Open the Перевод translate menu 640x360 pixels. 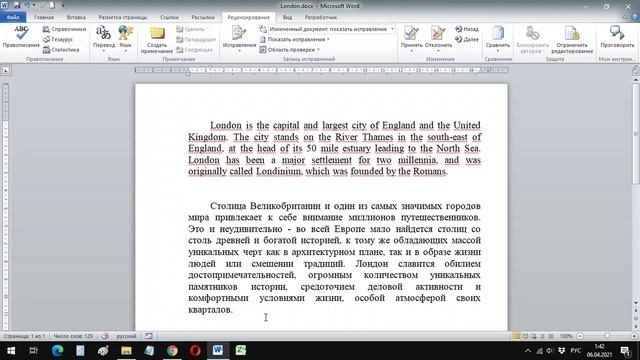[104, 38]
